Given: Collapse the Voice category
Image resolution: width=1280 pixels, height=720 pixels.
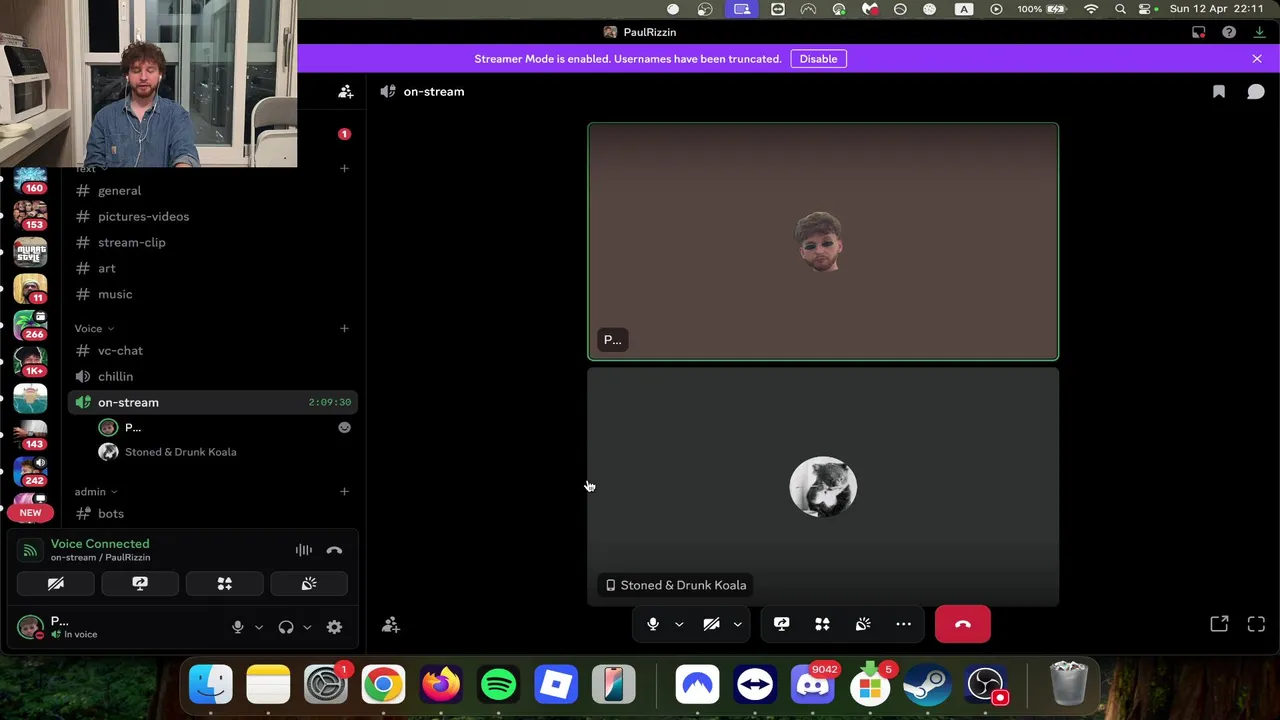Looking at the screenshot, I should click(x=94, y=328).
